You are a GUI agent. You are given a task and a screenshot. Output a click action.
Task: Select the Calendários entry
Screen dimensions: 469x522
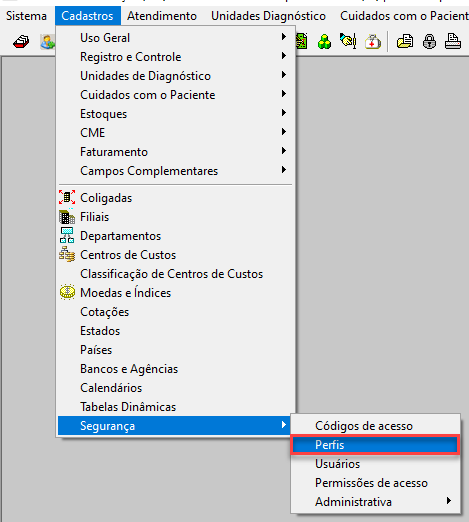175,388
